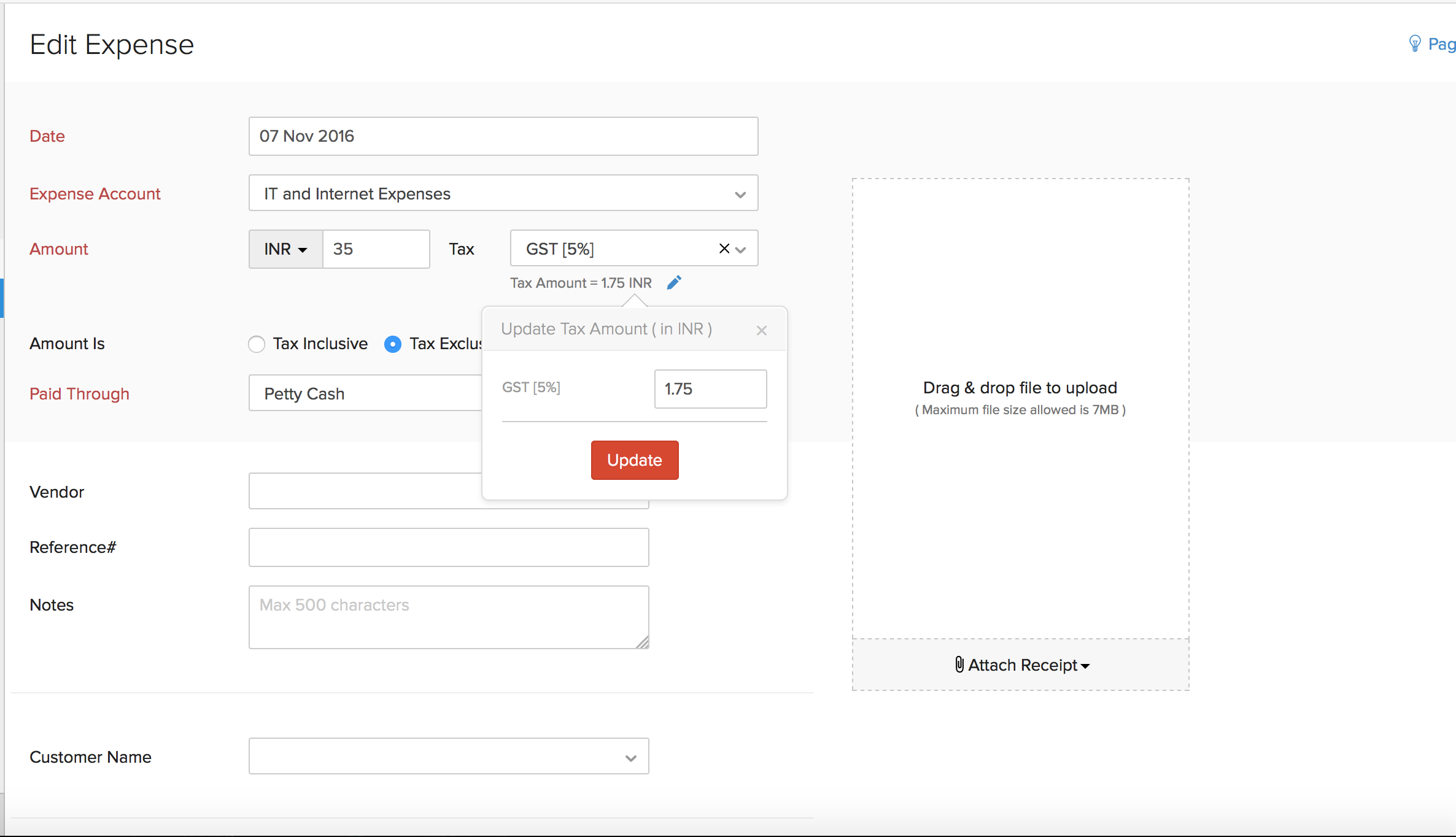Viewport: 1456px width, 837px height.
Task: Open the INR currency dropdown
Action: click(x=285, y=249)
